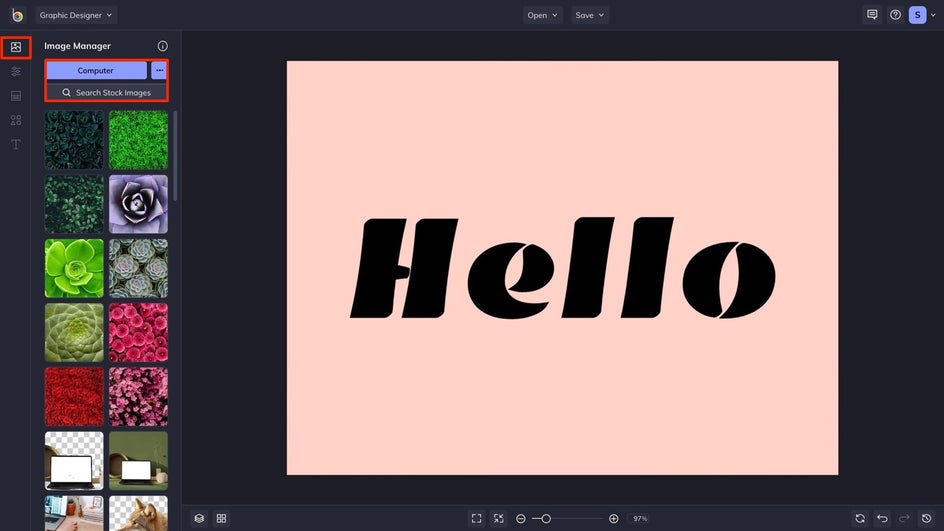Image resolution: width=944 pixels, height=531 pixels.
Task: Select the purple succulent thumbnail
Action: point(138,204)
